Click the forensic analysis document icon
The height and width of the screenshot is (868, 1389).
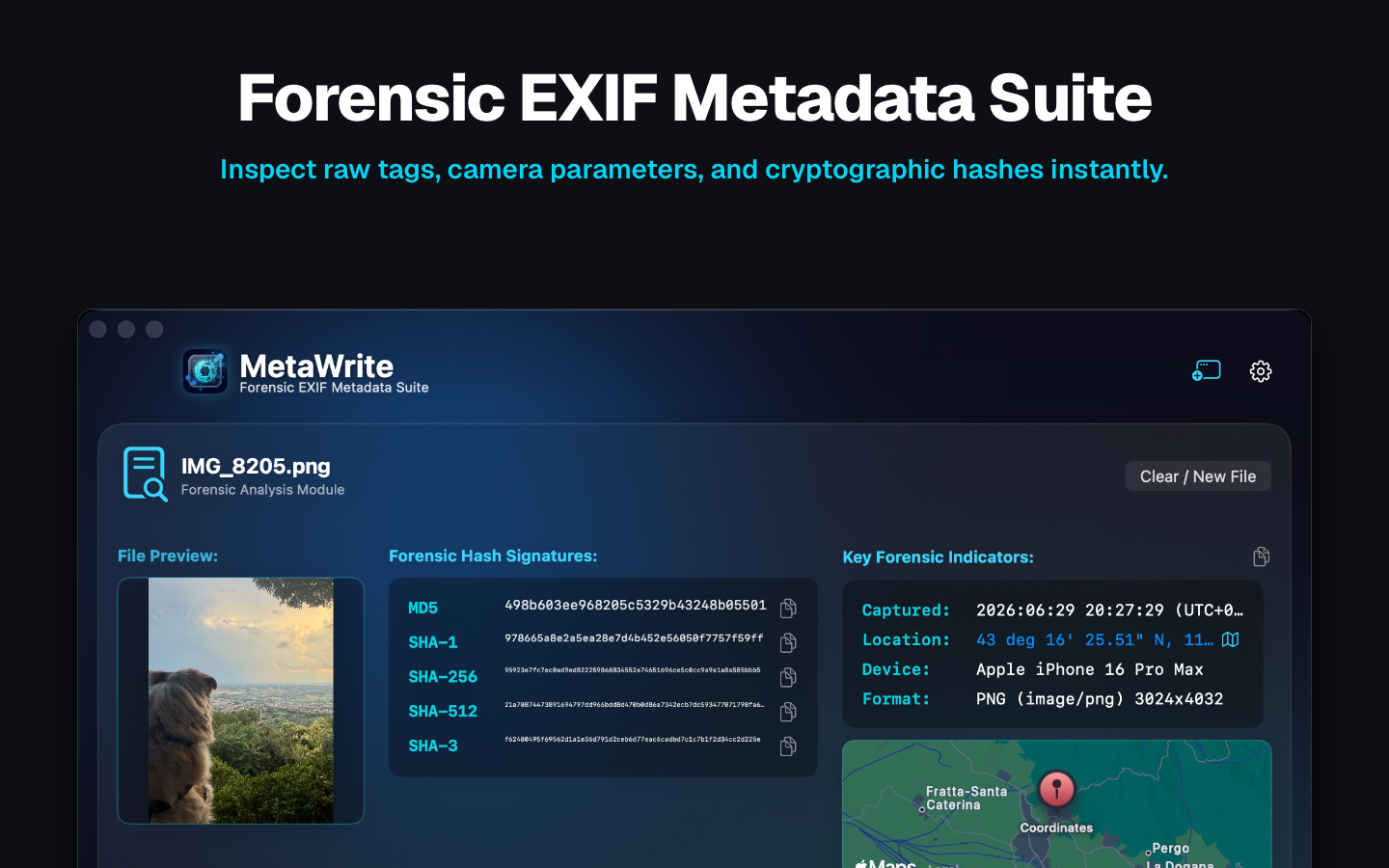[x=145, y=474]
